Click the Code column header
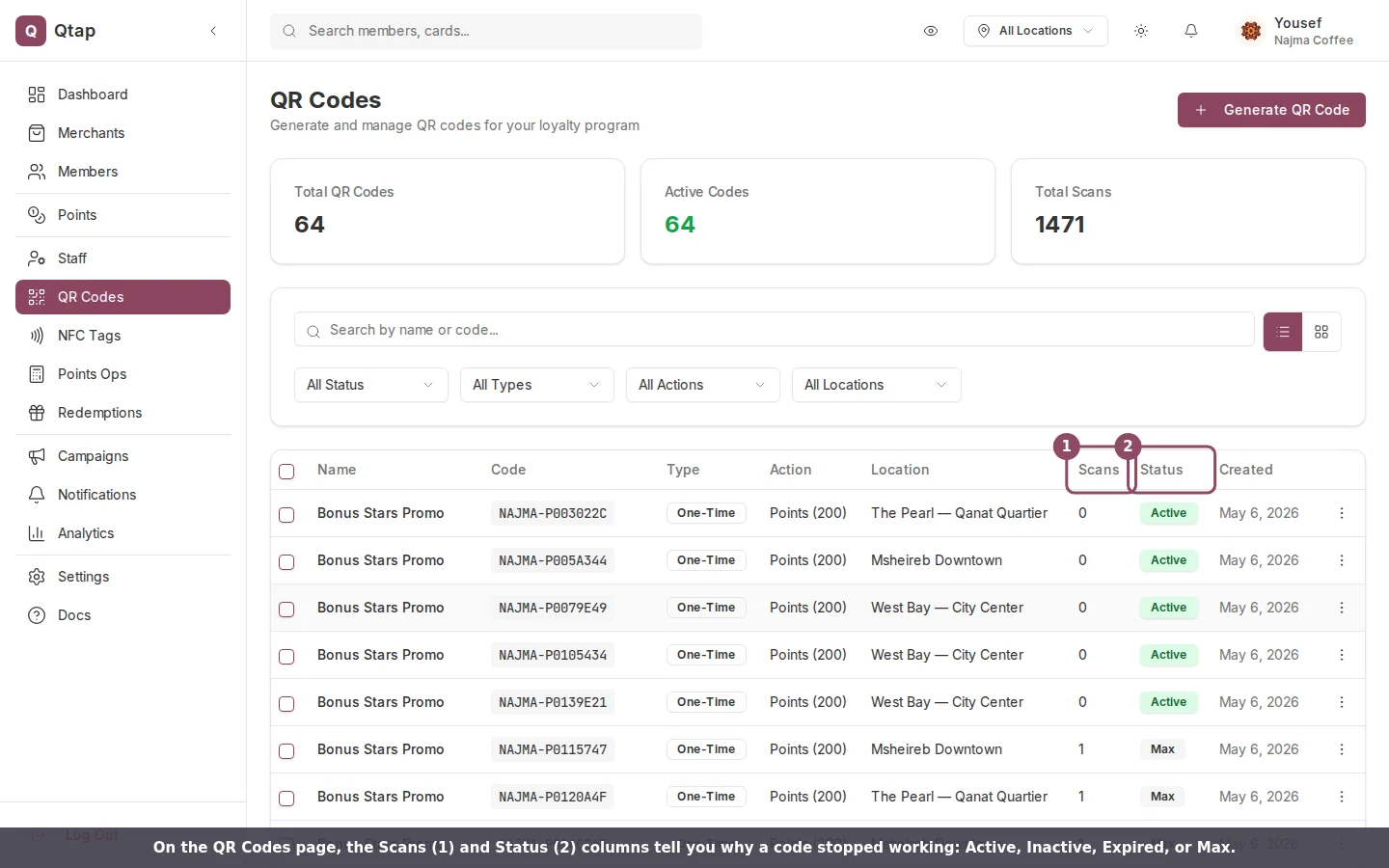 (508, 470)
